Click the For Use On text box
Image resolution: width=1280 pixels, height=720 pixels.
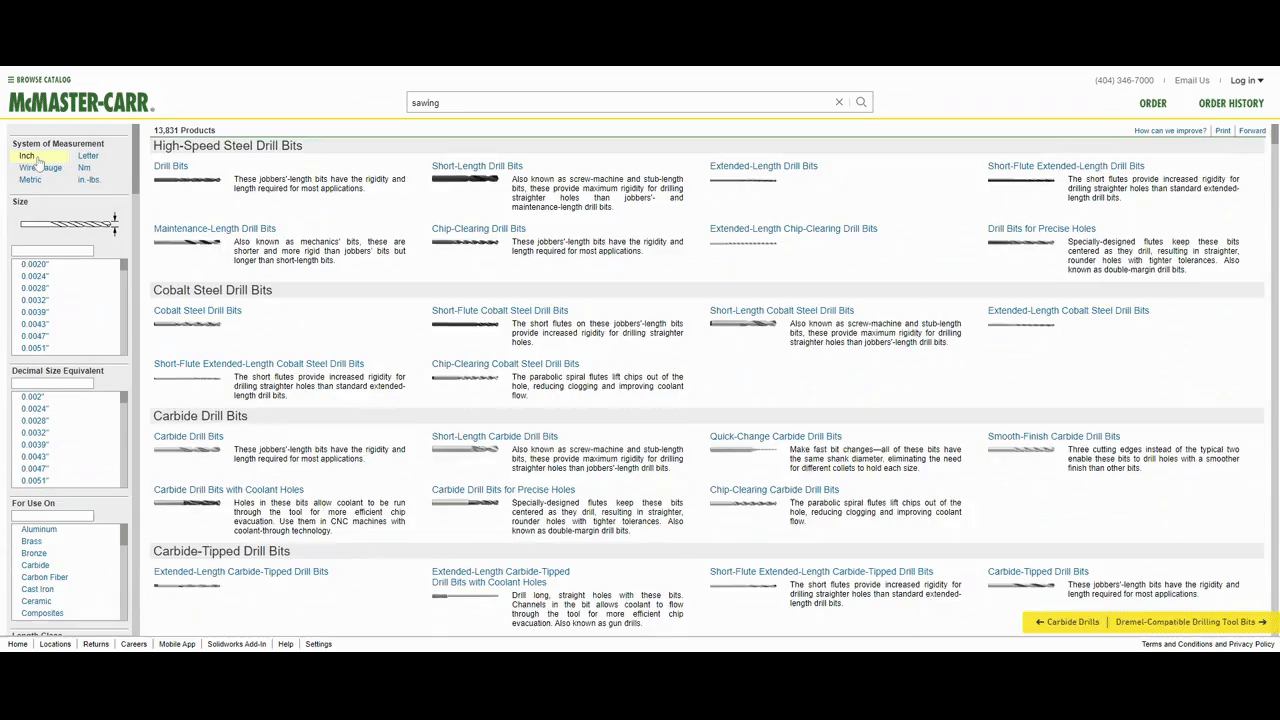52,516
